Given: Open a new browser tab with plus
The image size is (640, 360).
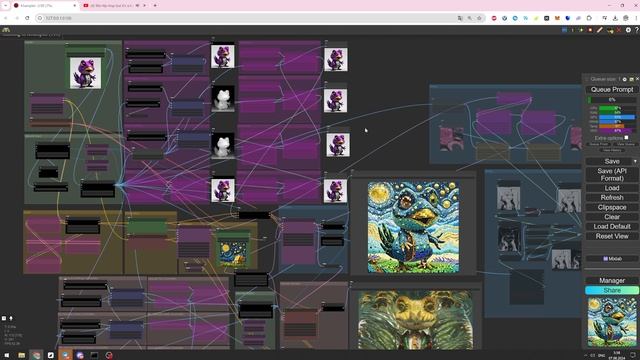Looking at the screenshot, I should pos(155,6).
